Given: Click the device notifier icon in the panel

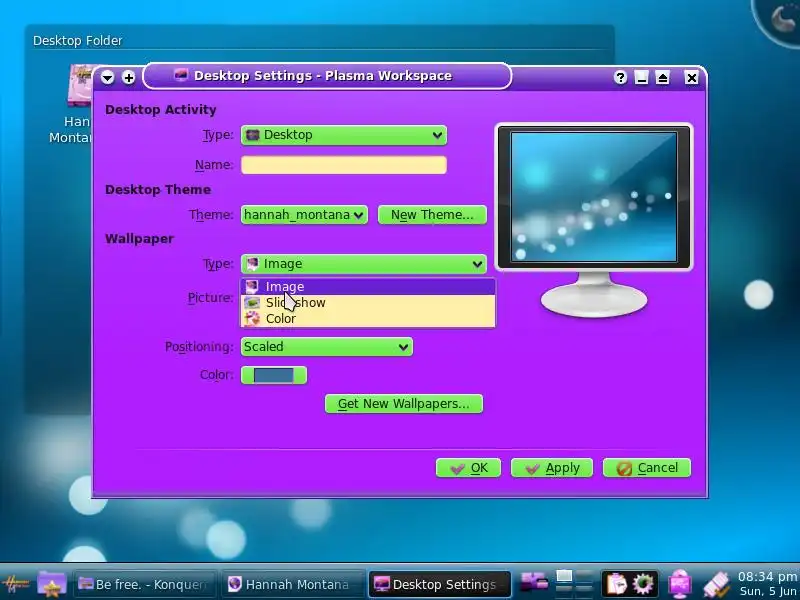Looking at the screenshot, I should (x=534, y=583).
